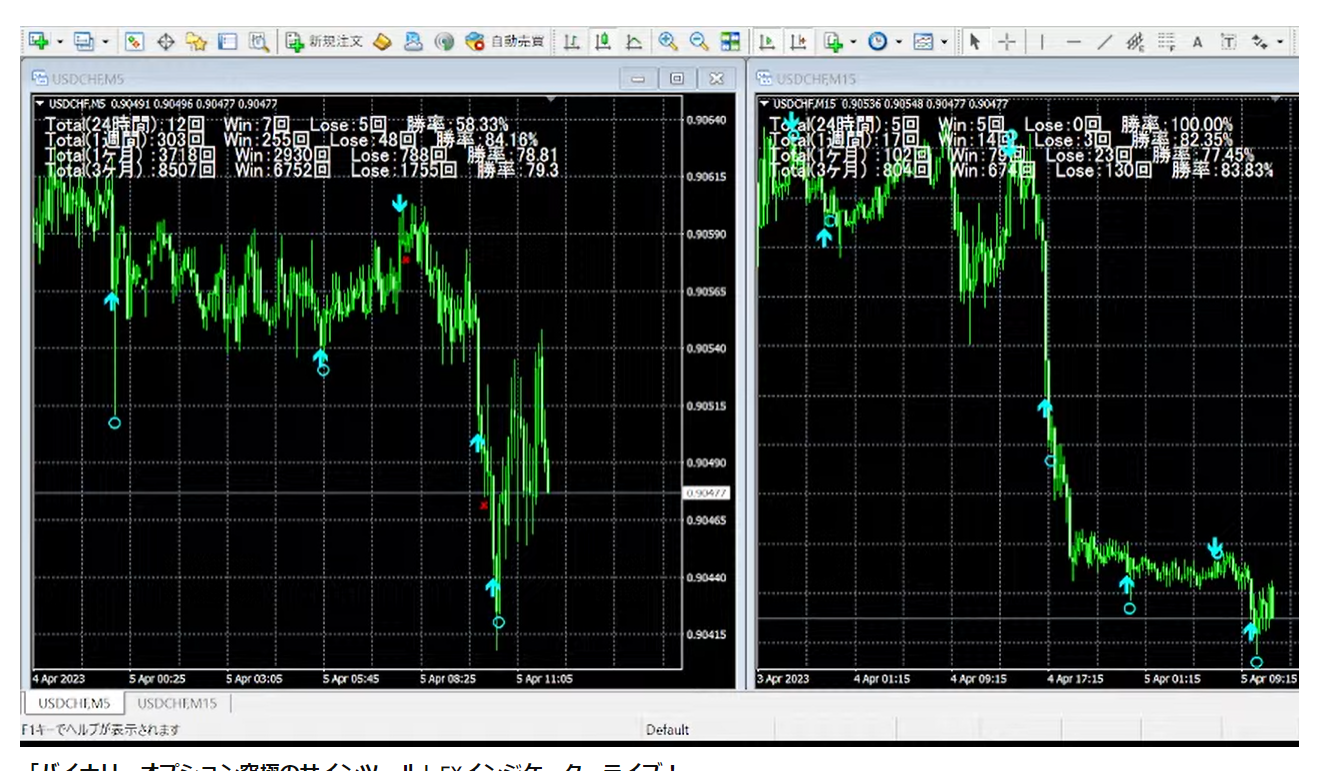1319x771 pixels.
Task: Select the trendline drawing tool
Action: [x=1104, y=42]
